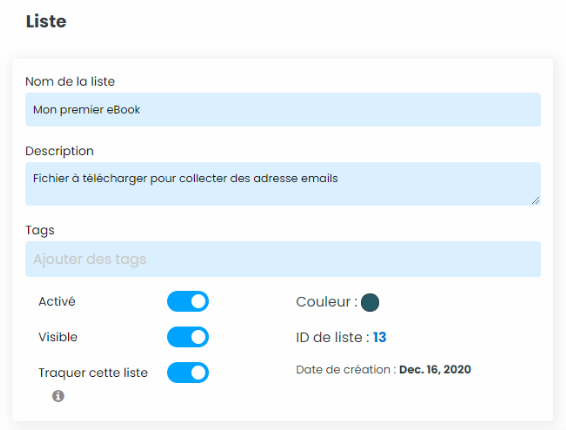Click the Liste page heading
566x430 pixels.
tap(46, 21)
